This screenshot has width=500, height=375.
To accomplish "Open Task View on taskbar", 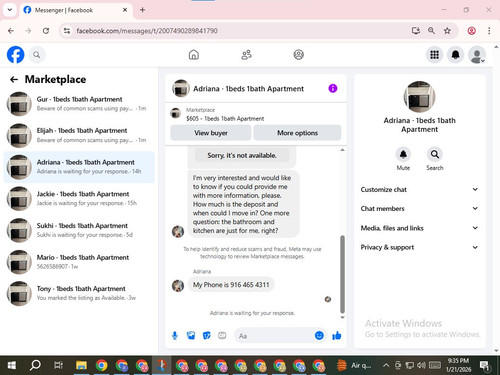I will coord(58,365).
